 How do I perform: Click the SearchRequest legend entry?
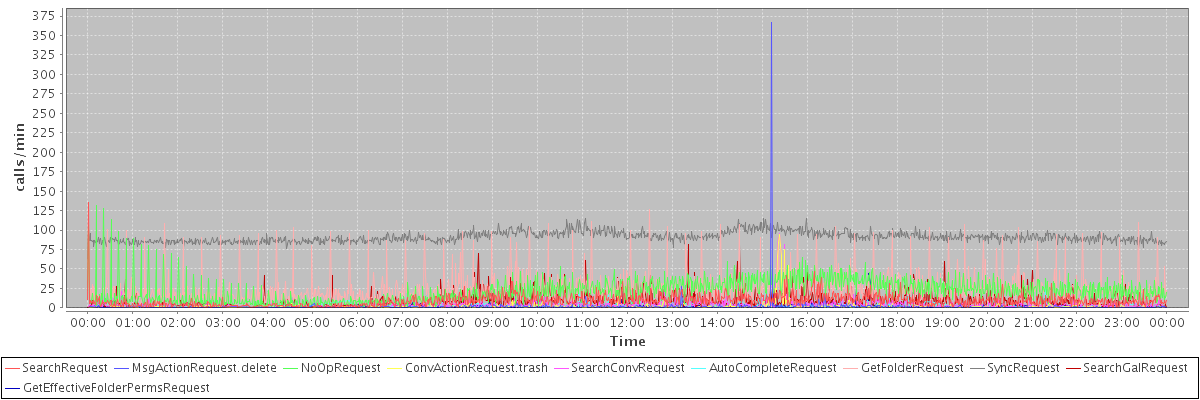[64, 368]
